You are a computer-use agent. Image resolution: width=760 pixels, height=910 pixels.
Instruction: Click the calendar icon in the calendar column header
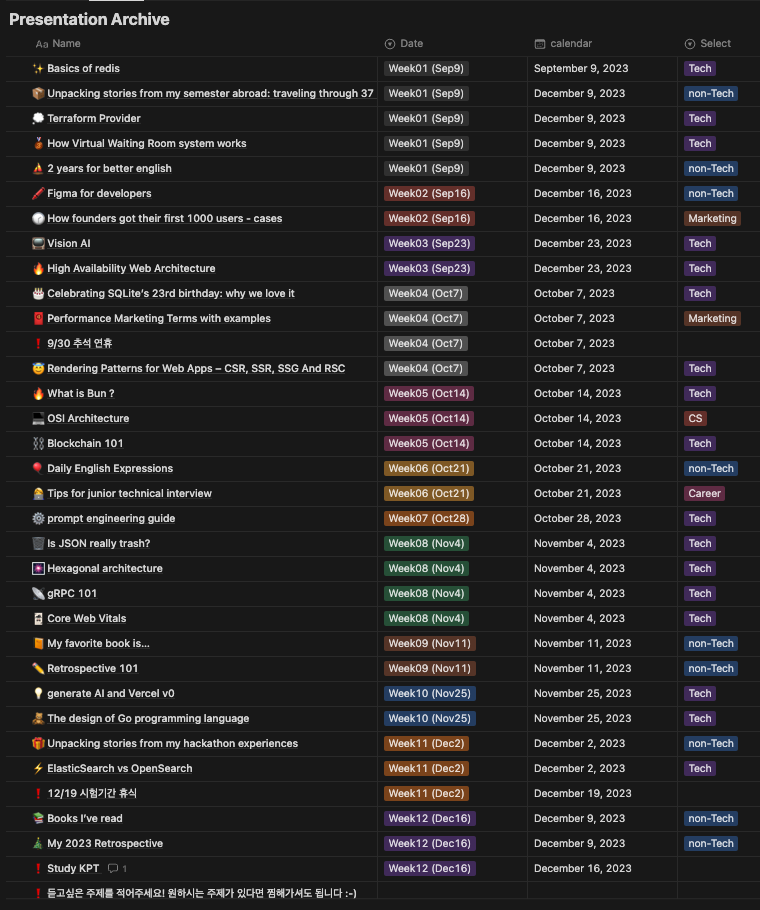pyautogui.click(x=540, y=44)
